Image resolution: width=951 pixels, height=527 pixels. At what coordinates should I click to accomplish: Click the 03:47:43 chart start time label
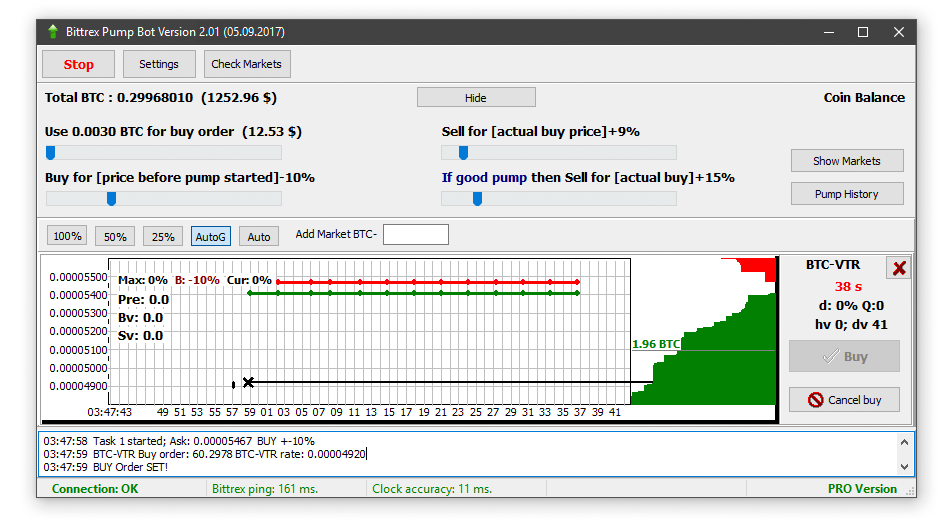(x=109, y=412)
